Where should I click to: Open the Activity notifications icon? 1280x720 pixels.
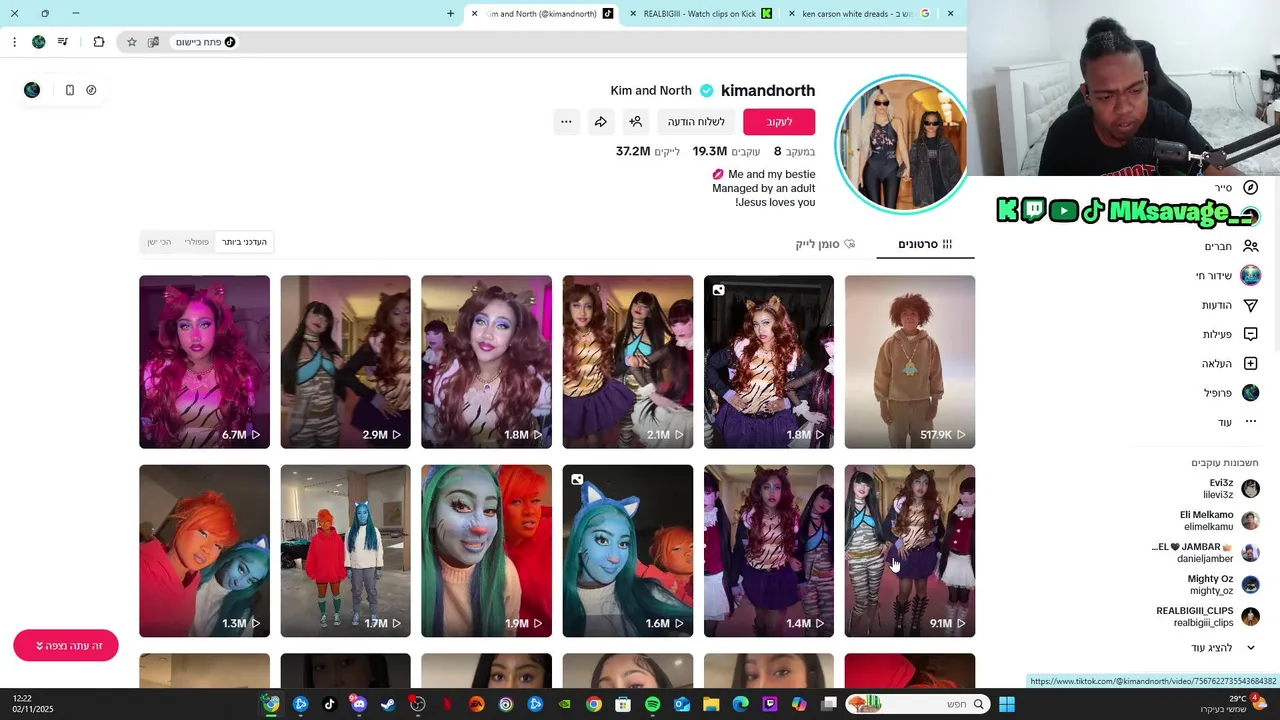point(1250,334)
